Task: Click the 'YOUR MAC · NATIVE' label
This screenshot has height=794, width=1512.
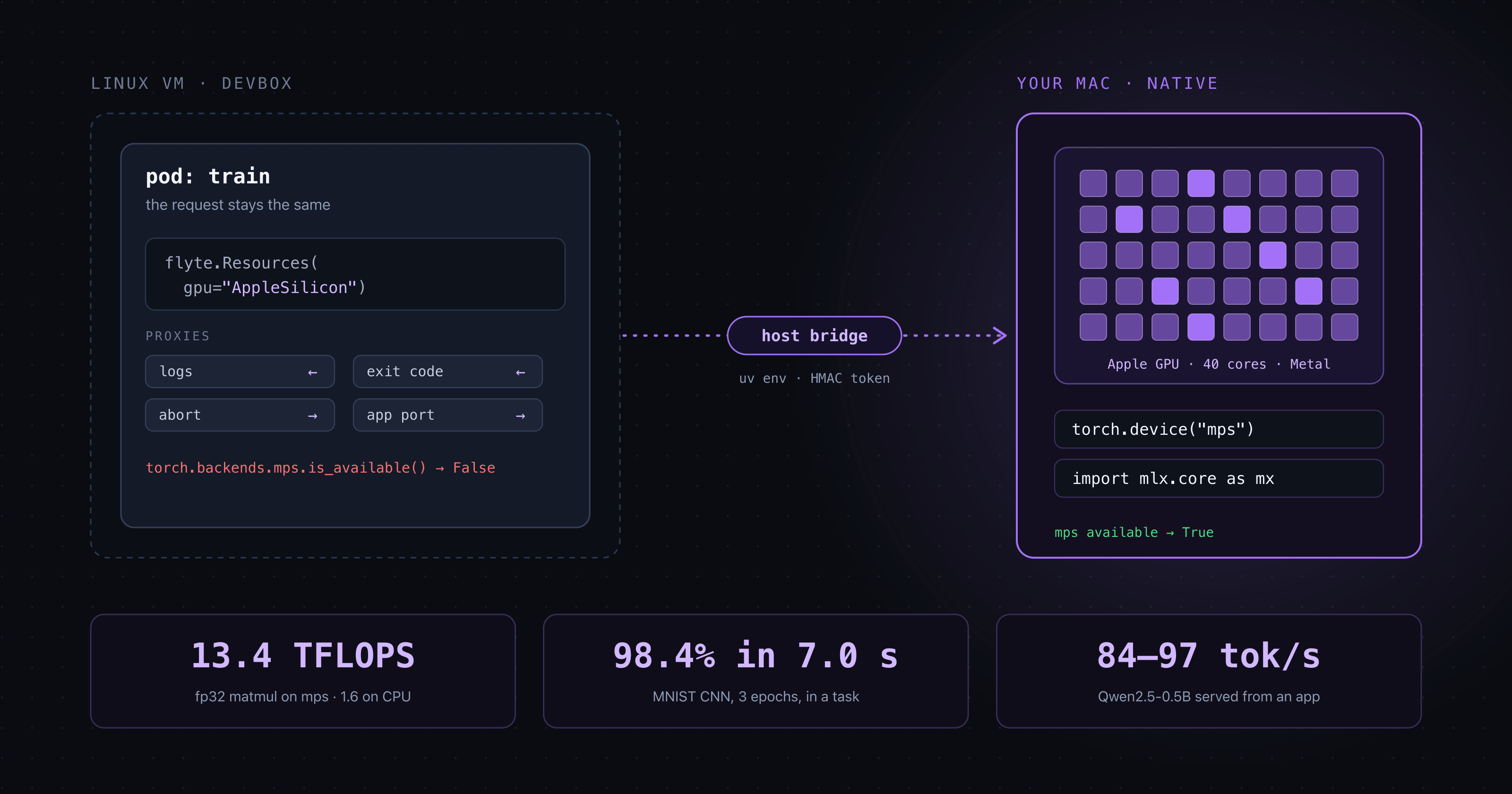Action: coord(1117,83)
